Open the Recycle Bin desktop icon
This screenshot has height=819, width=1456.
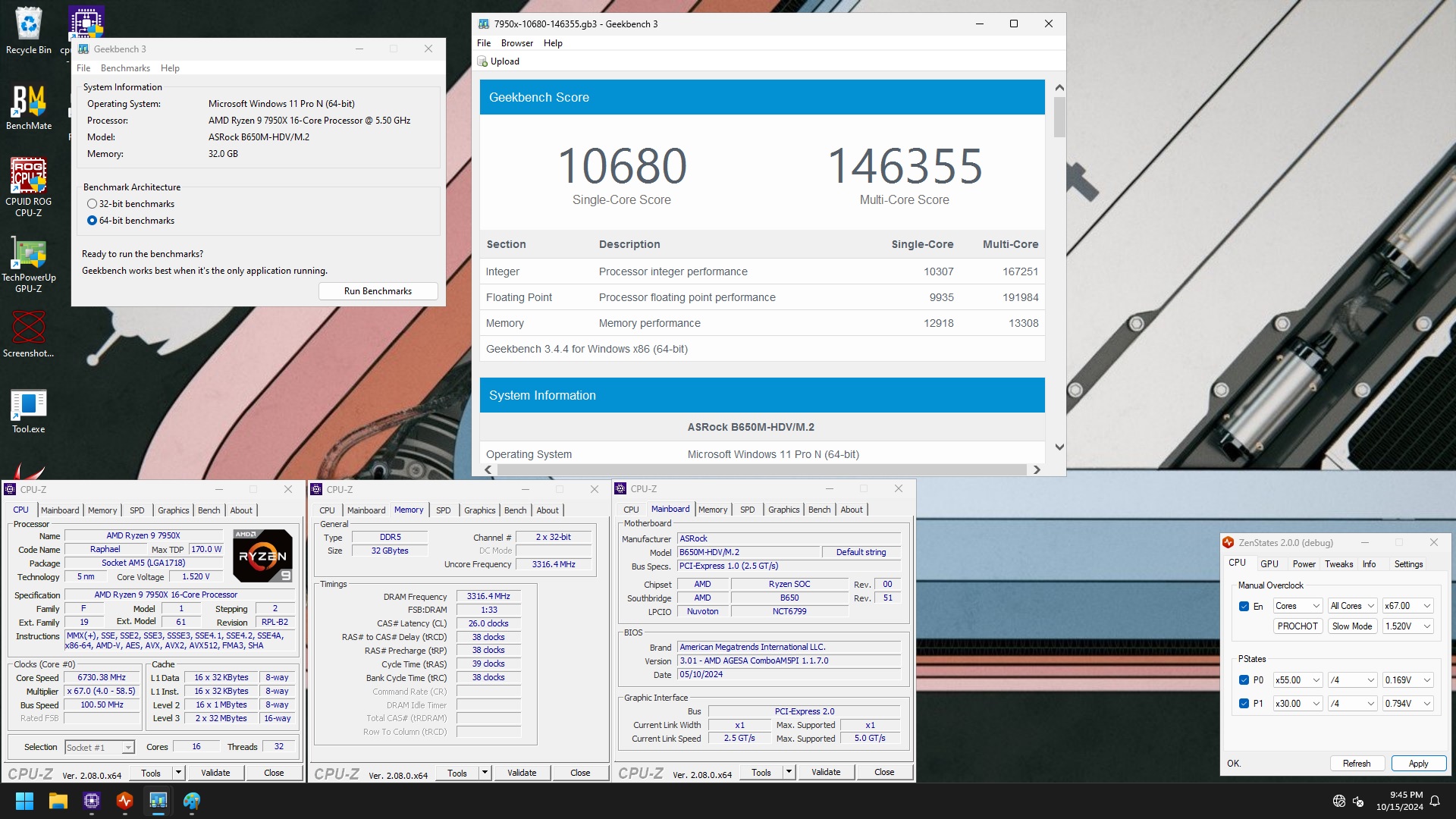click(x=29, y=30)
